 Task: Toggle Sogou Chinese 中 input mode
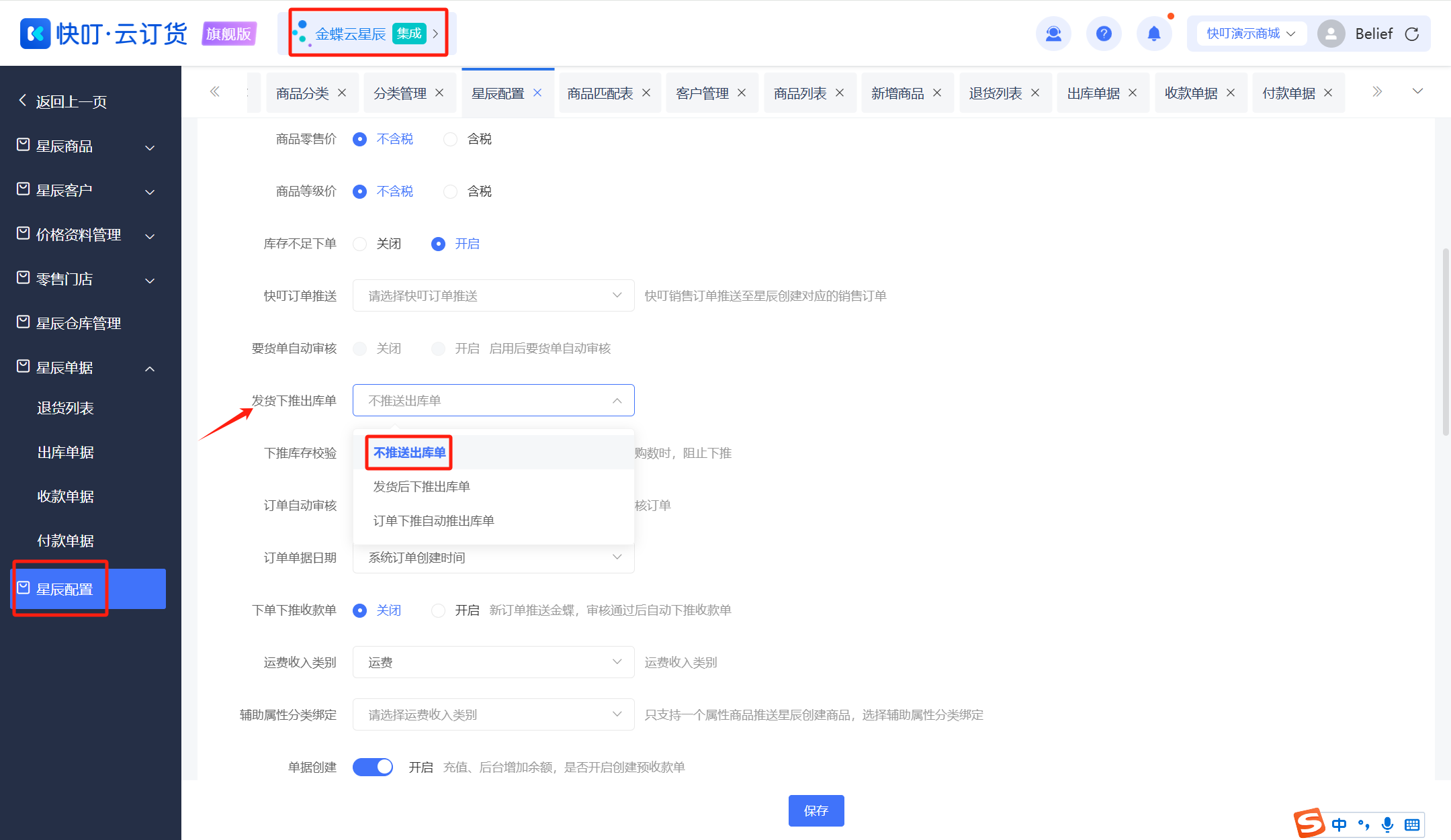click(x=1339, y=825)
